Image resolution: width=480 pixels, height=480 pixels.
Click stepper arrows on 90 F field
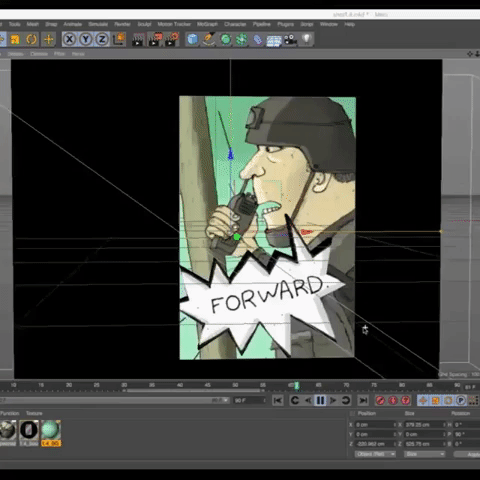265,400
